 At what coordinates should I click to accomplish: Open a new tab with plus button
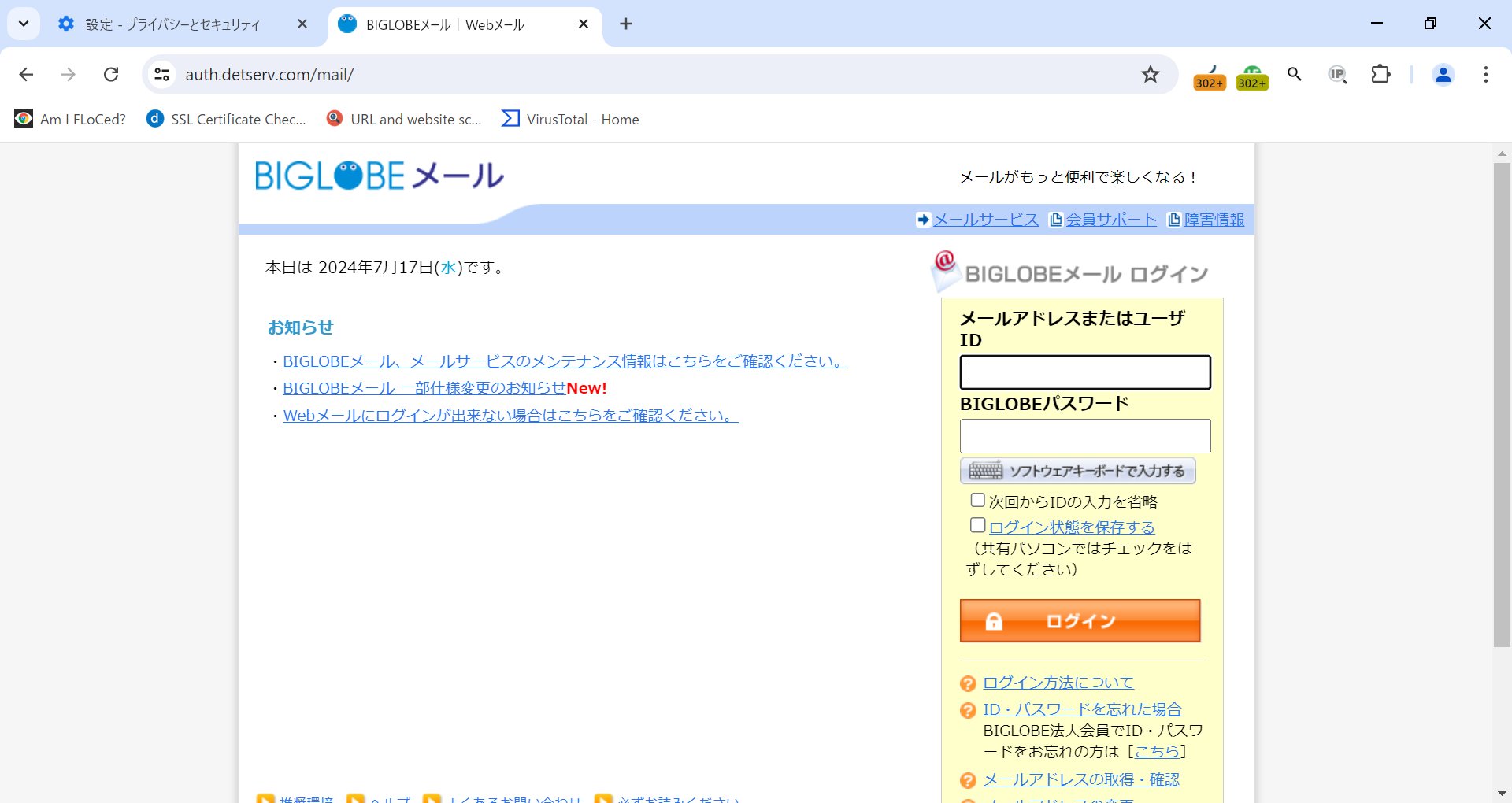pos(626,24)
